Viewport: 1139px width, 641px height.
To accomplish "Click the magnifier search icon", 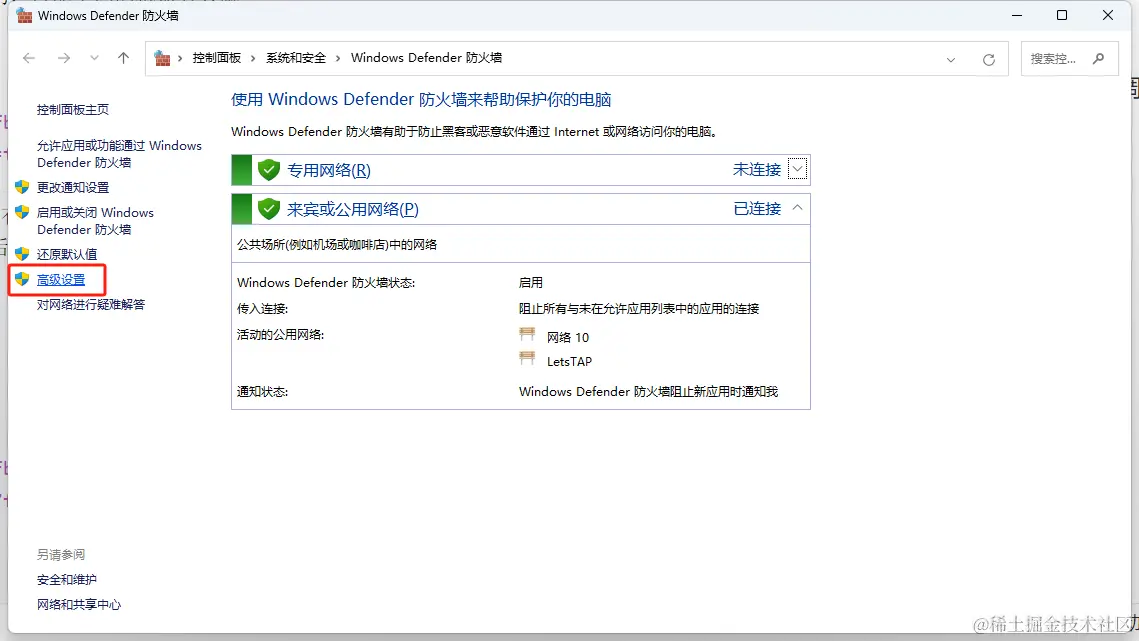I will 1098,59.
